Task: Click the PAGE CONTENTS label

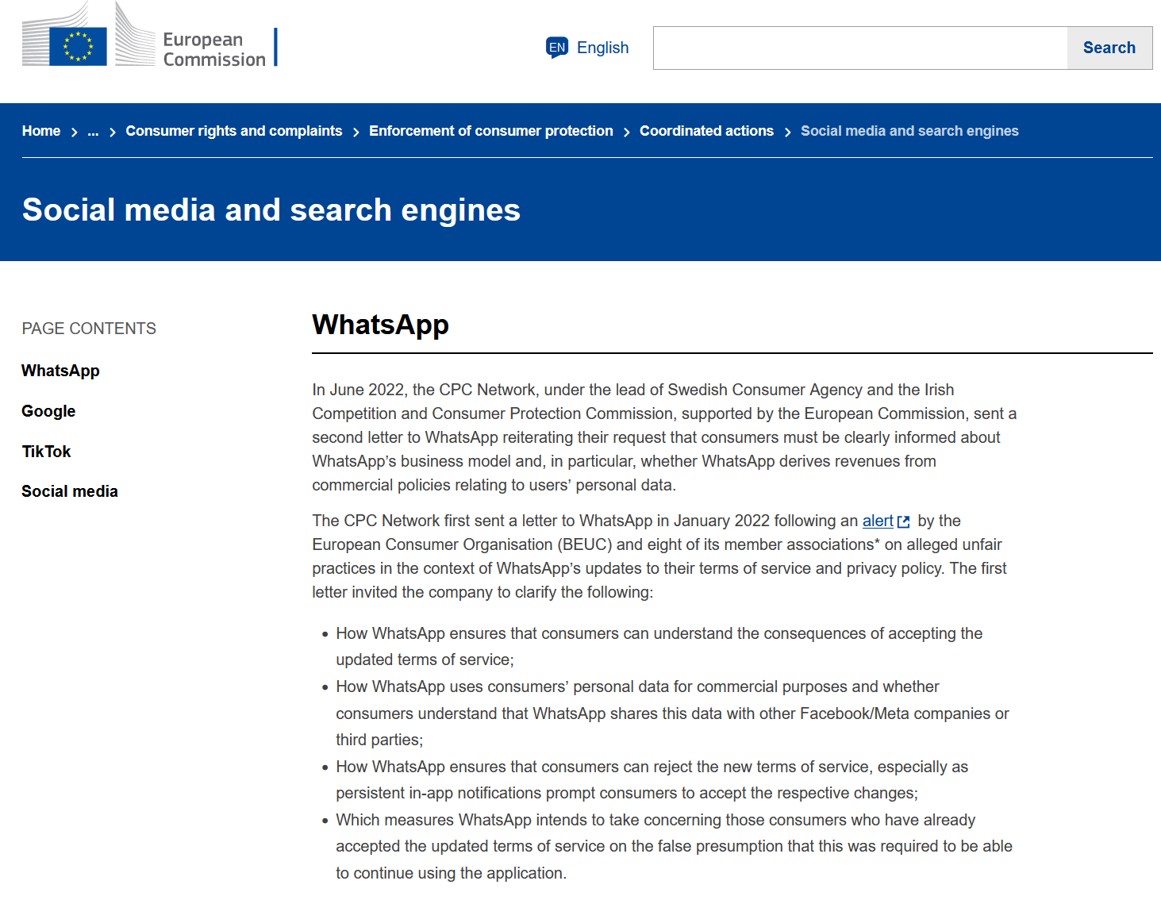Action: 89,329
